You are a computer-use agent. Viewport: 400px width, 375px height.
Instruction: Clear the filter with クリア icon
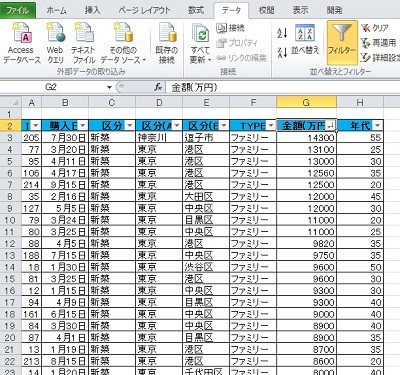coord(375,28)
